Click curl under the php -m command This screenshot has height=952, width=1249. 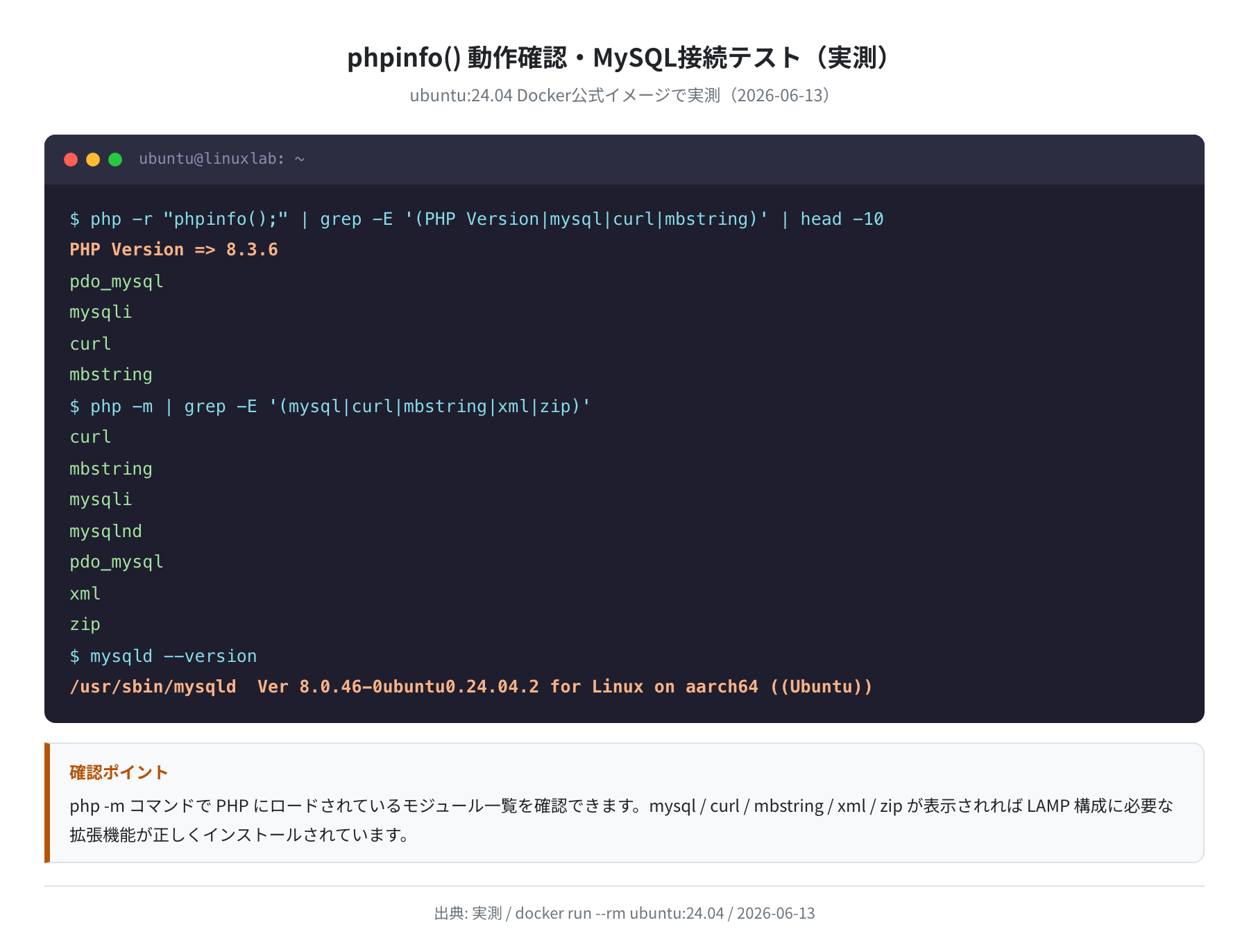90,437
